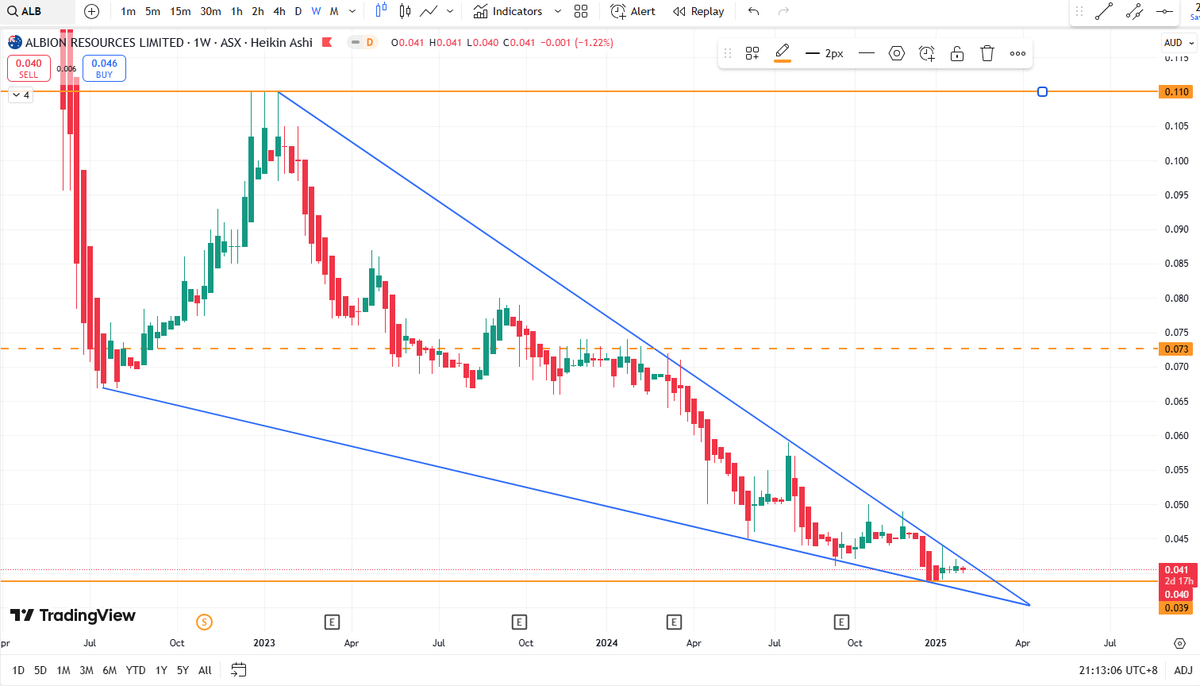Expand the chart style dropdown arrow
Image resolution: width=1200 pixels, height=686 pixels.
pos(450,11)
